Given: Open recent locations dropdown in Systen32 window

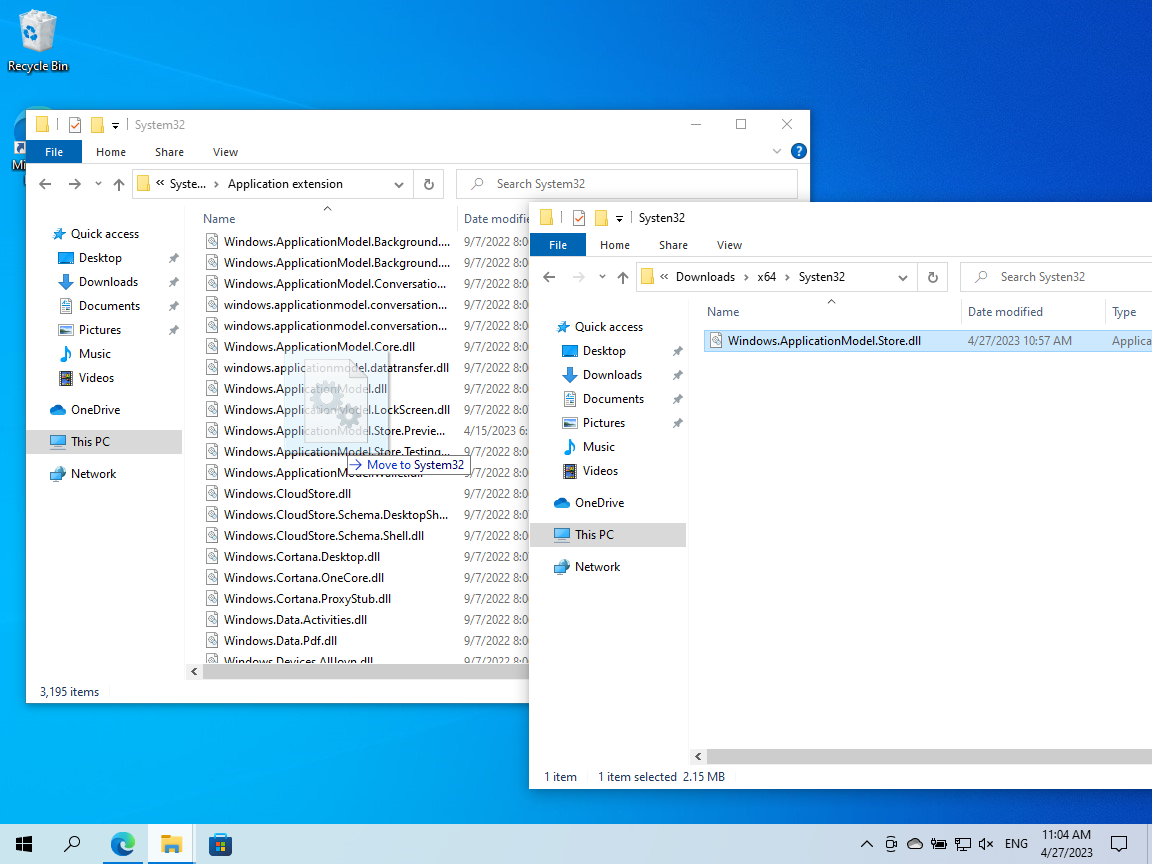Looking at the screenshot, I should 602,278.
